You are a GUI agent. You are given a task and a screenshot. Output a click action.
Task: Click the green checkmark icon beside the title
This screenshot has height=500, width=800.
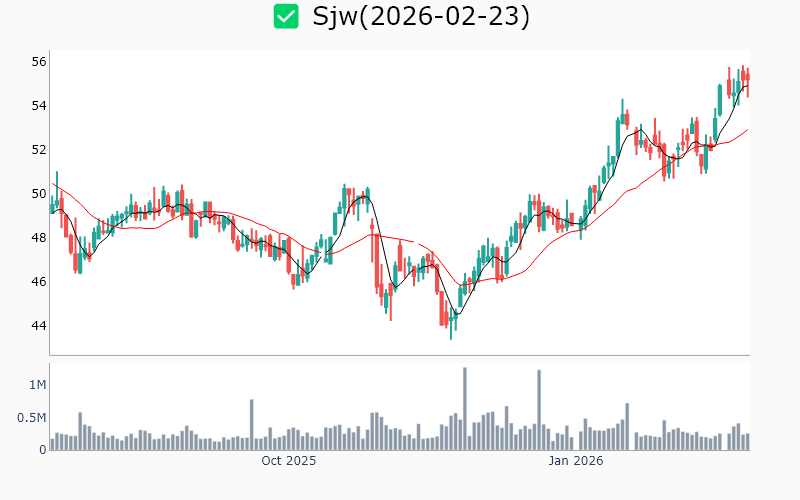(286, 16)
